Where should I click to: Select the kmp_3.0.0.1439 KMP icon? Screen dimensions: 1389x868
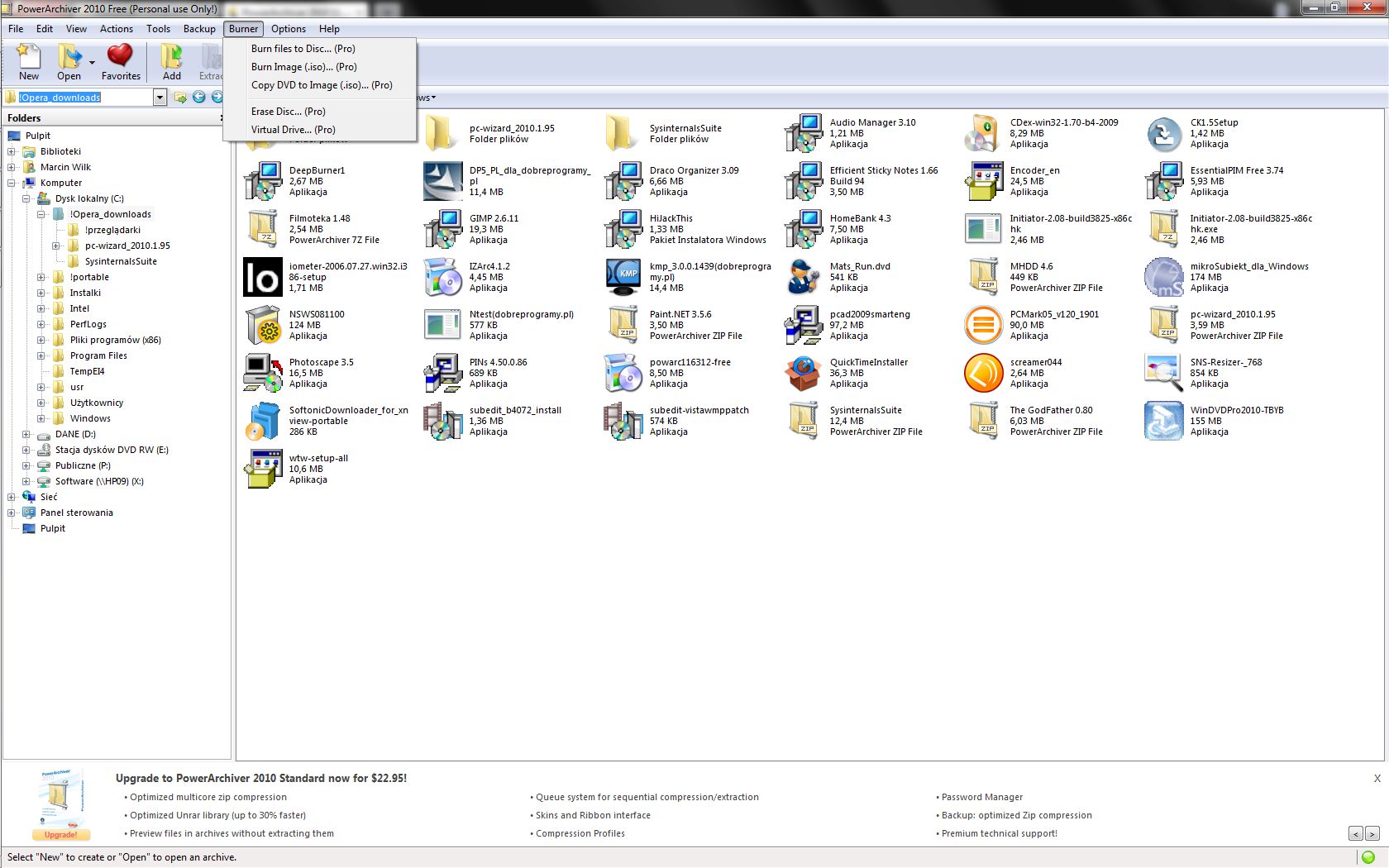point(623,277)
